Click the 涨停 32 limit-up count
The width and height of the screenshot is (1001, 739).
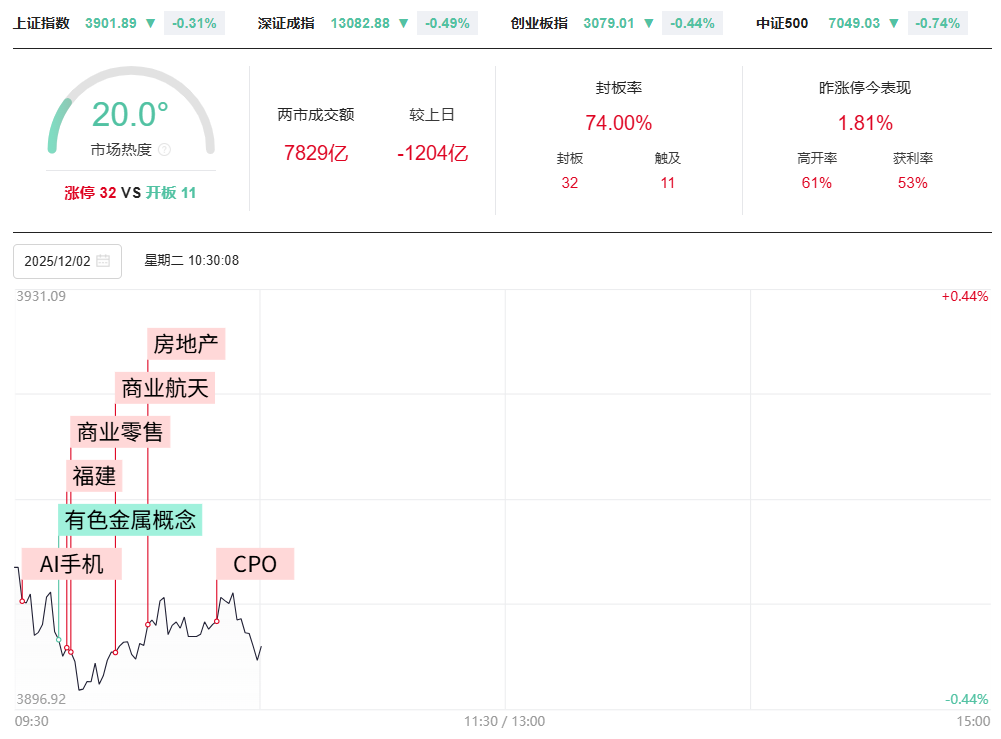(x=90, y=193)
